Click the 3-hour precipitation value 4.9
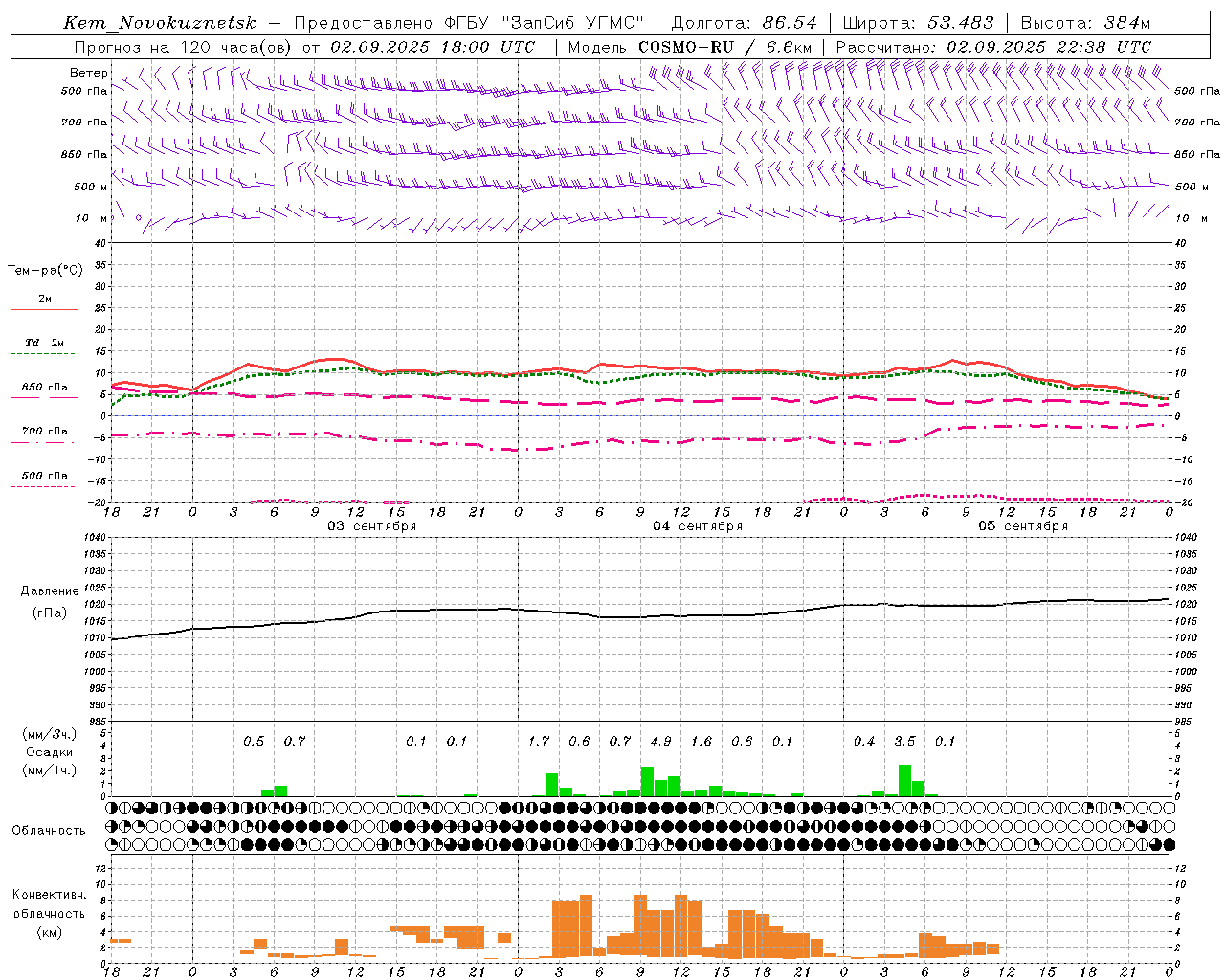Image resolution: width=1225 pixels, height=980 pixels. point(660,742)
